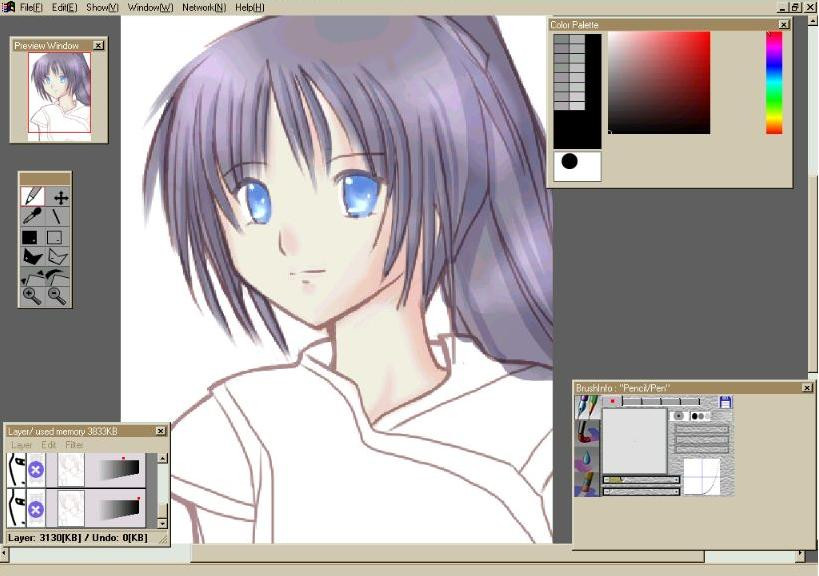Choose the Pencil/Pen brush type icon

click(x=587, y=407)
